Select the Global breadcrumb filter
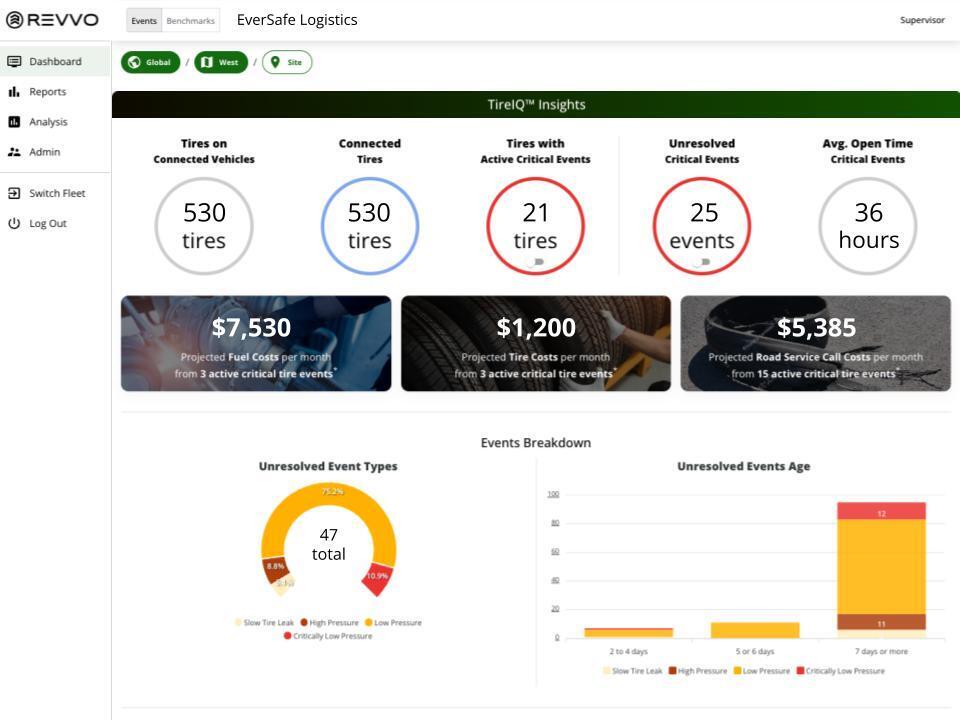960x720 pixels. tap(150, 62)
